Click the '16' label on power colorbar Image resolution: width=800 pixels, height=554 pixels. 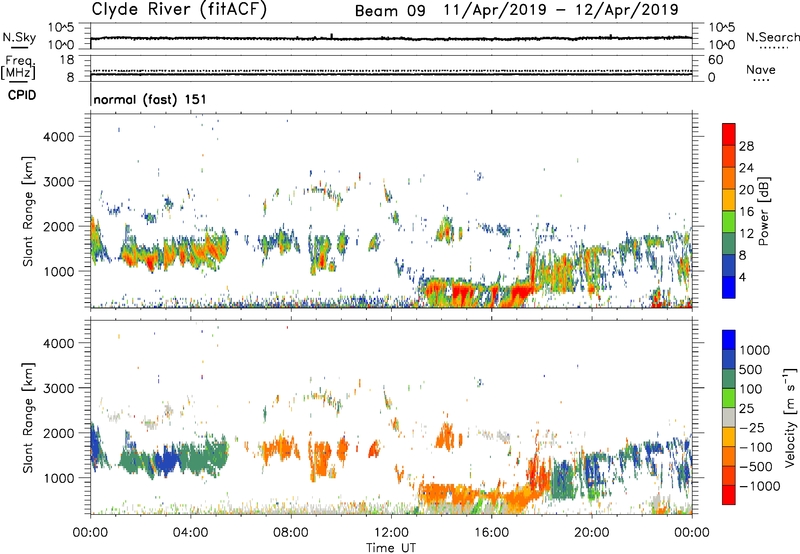click(x=746, y=212)
